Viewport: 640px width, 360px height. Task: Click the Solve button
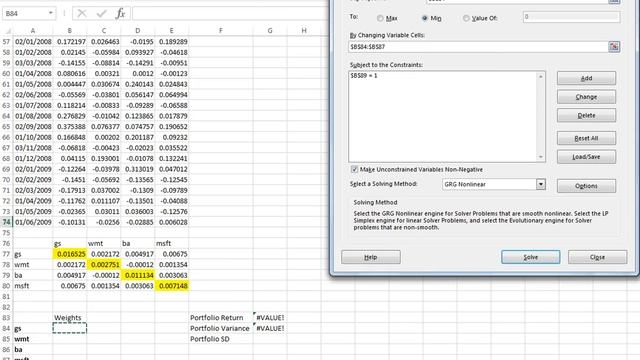click(x=531, y=257)
